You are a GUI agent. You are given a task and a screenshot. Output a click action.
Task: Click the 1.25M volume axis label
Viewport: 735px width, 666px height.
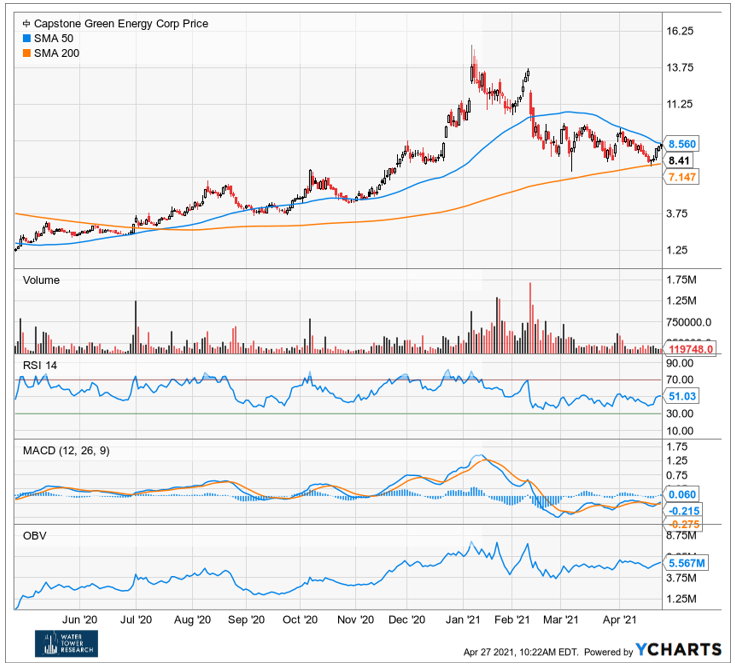[x=682, y=300]
